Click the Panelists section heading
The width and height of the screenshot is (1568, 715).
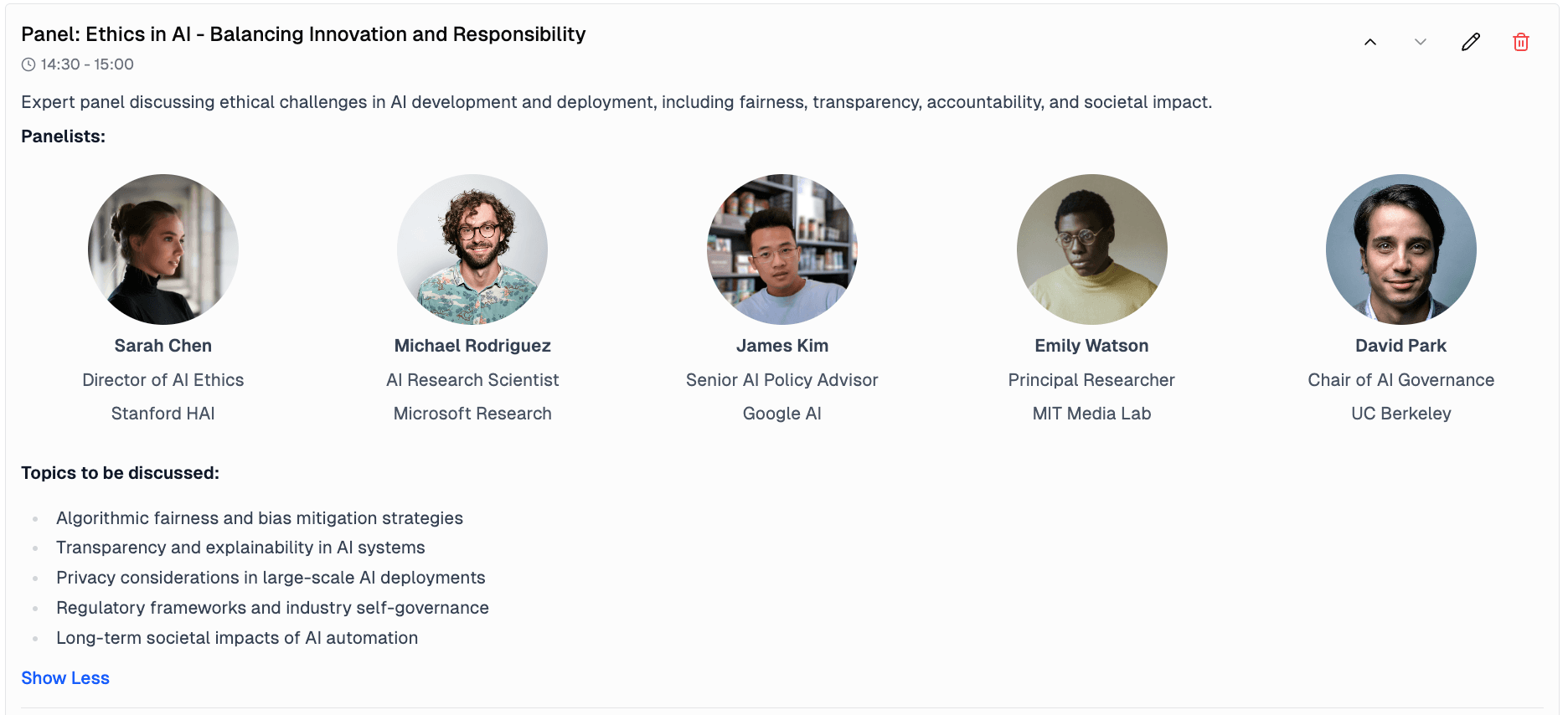[63, 136]
